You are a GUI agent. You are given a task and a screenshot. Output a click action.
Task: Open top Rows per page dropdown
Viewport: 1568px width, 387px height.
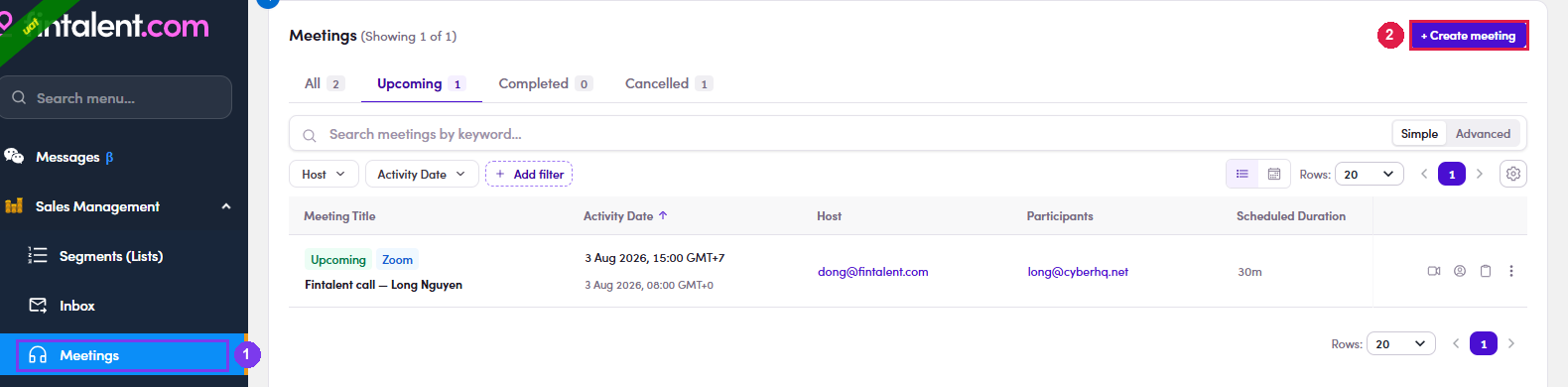[x=1370, y=174]
